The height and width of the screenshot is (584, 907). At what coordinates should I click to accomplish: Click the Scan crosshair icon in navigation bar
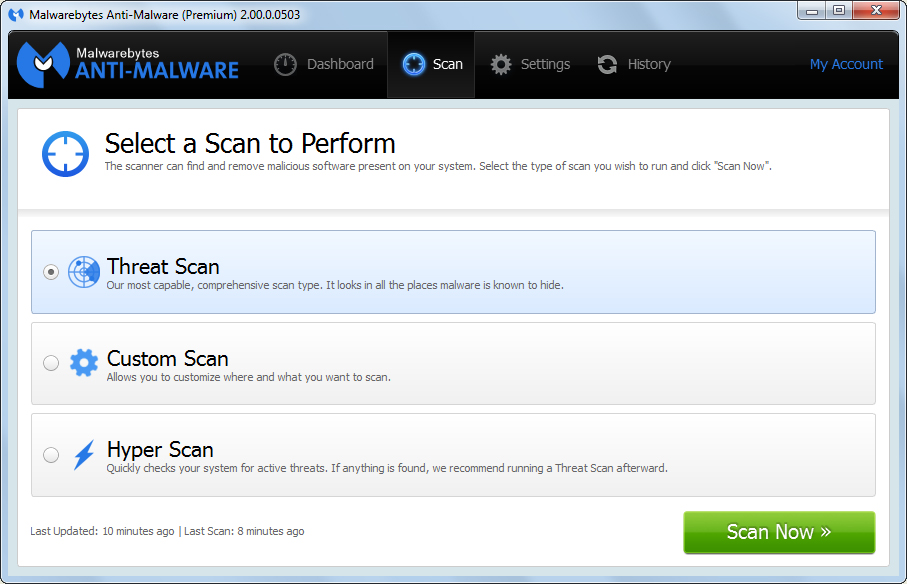(x=414, y=64)
